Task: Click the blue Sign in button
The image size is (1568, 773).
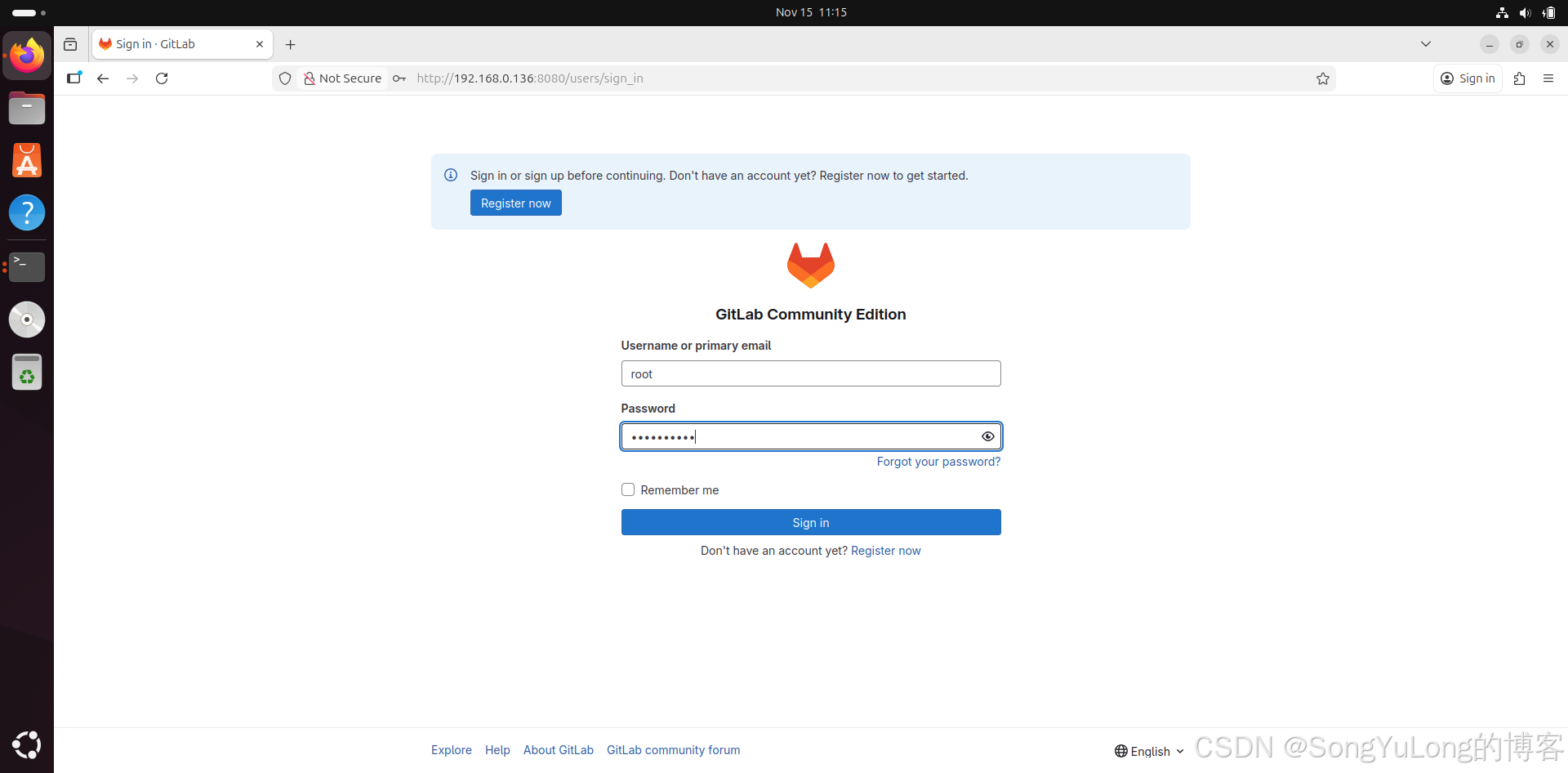Action: tap(810, 523)
